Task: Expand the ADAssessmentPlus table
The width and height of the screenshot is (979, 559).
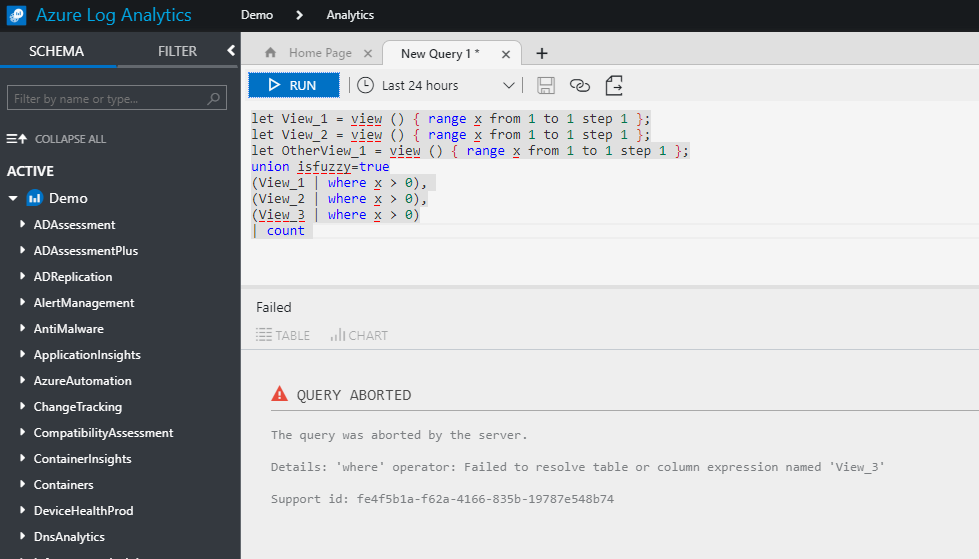Action: tap(22, 250)
